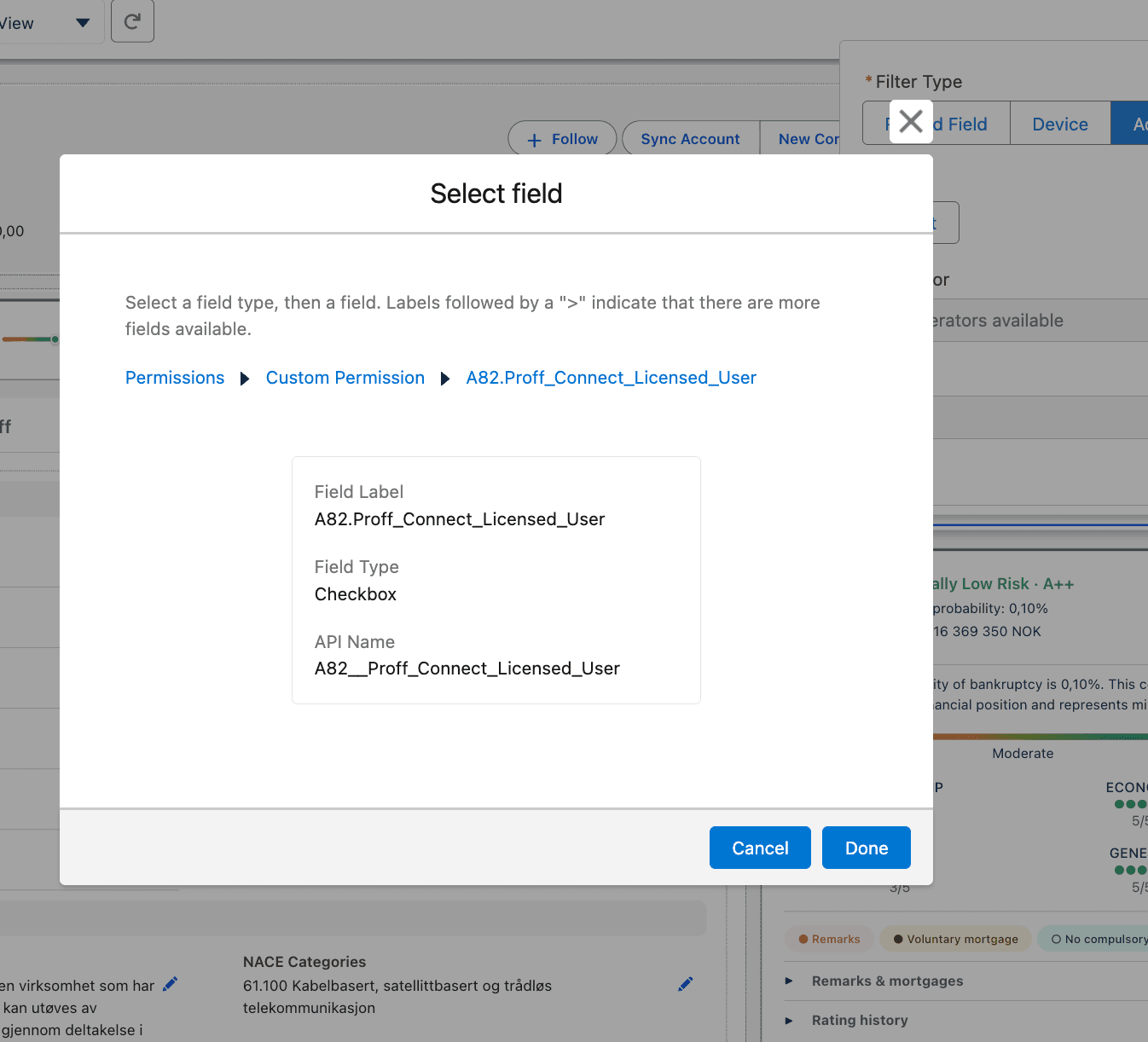
Task: Click Voluntary mortgage badge
Action: [955, 939]
